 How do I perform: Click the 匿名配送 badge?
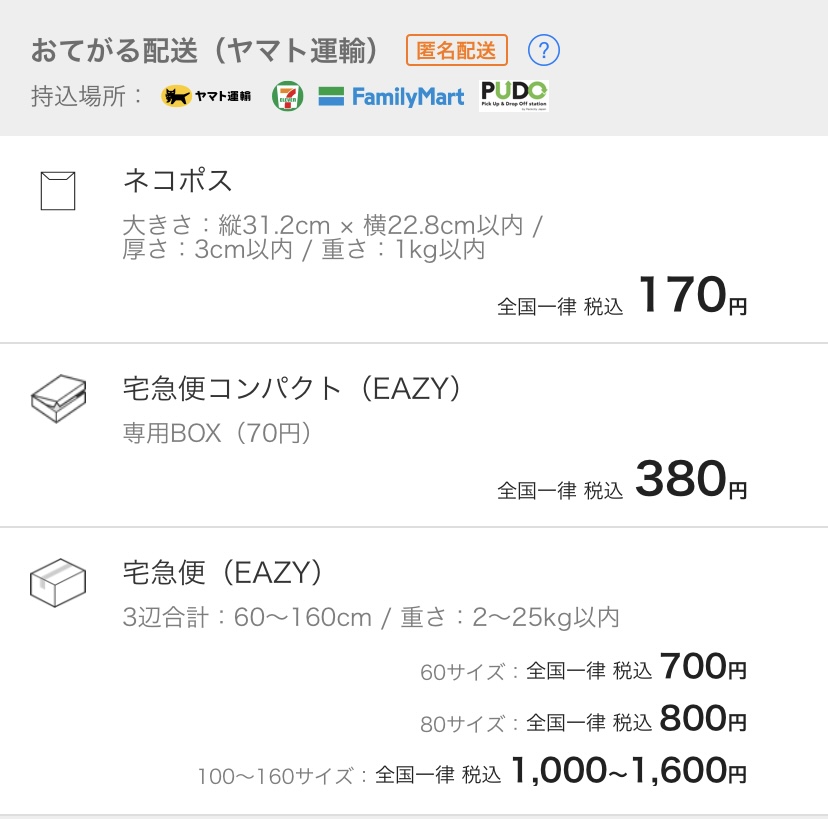[x=456, y=47]
